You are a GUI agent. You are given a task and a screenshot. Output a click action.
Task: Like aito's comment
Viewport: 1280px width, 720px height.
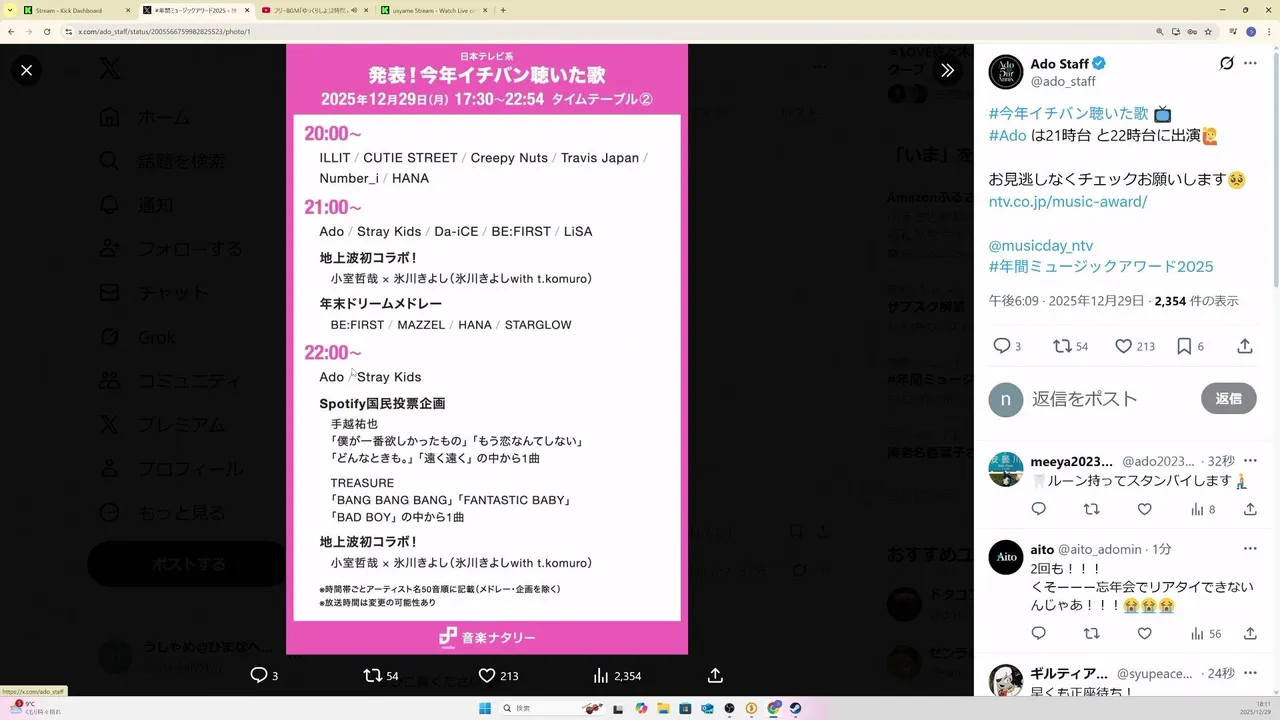pyautogui.click(x=1144, y=633)
